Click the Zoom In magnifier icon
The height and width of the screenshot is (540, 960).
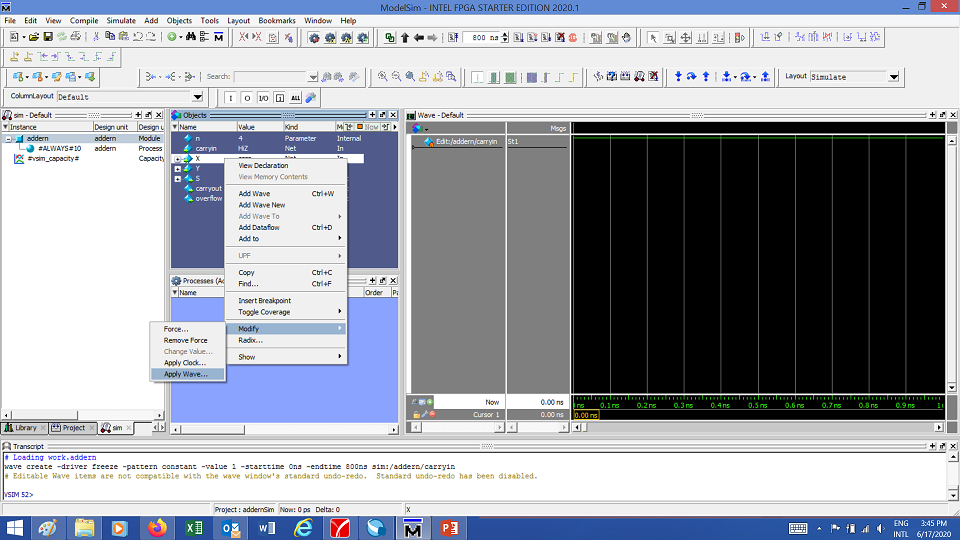coord(383,77)
